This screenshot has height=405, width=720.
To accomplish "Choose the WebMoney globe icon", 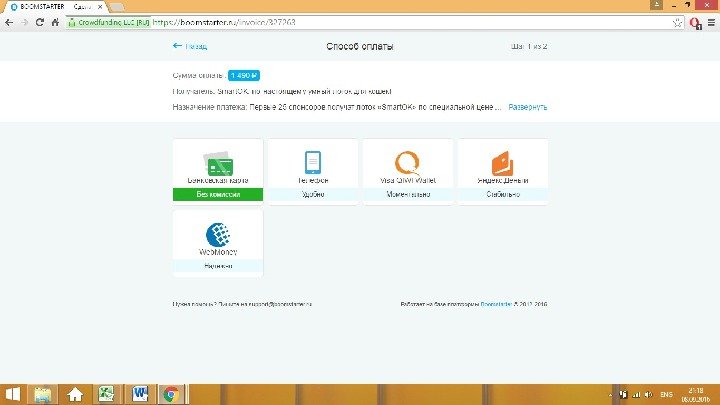I will coord(218,235).
